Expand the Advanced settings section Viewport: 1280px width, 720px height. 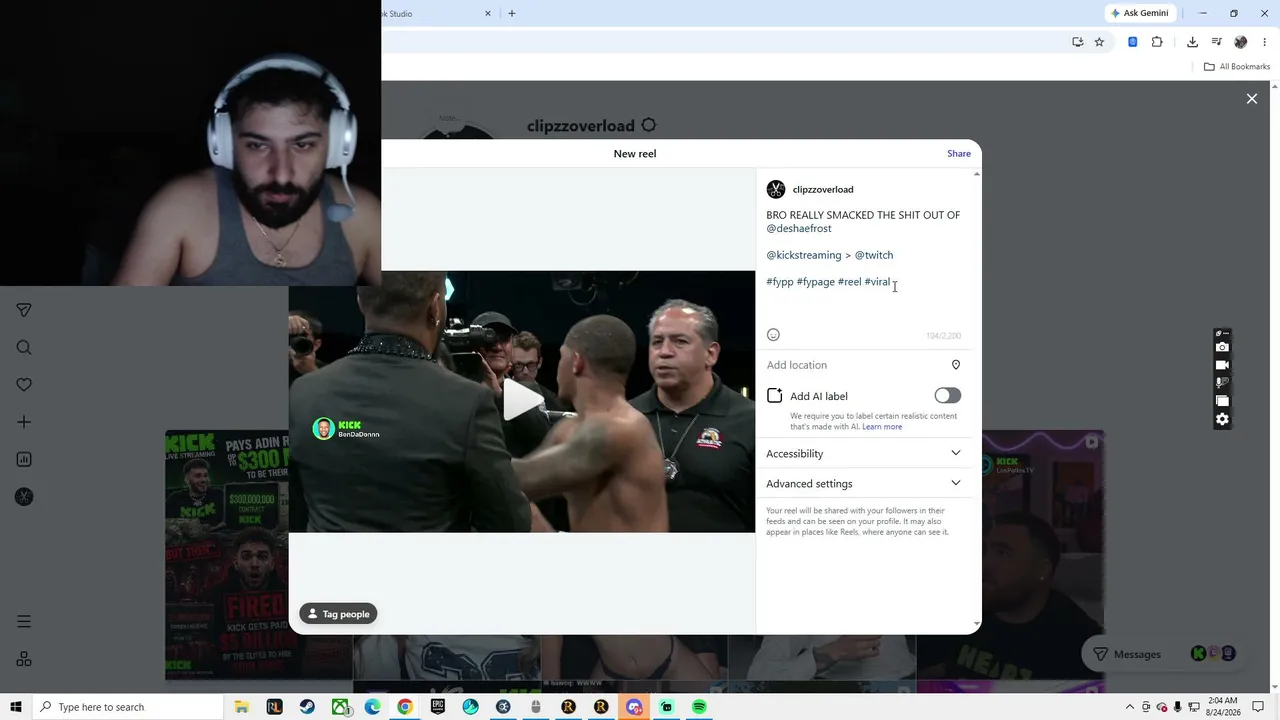[x=864, y=483]
